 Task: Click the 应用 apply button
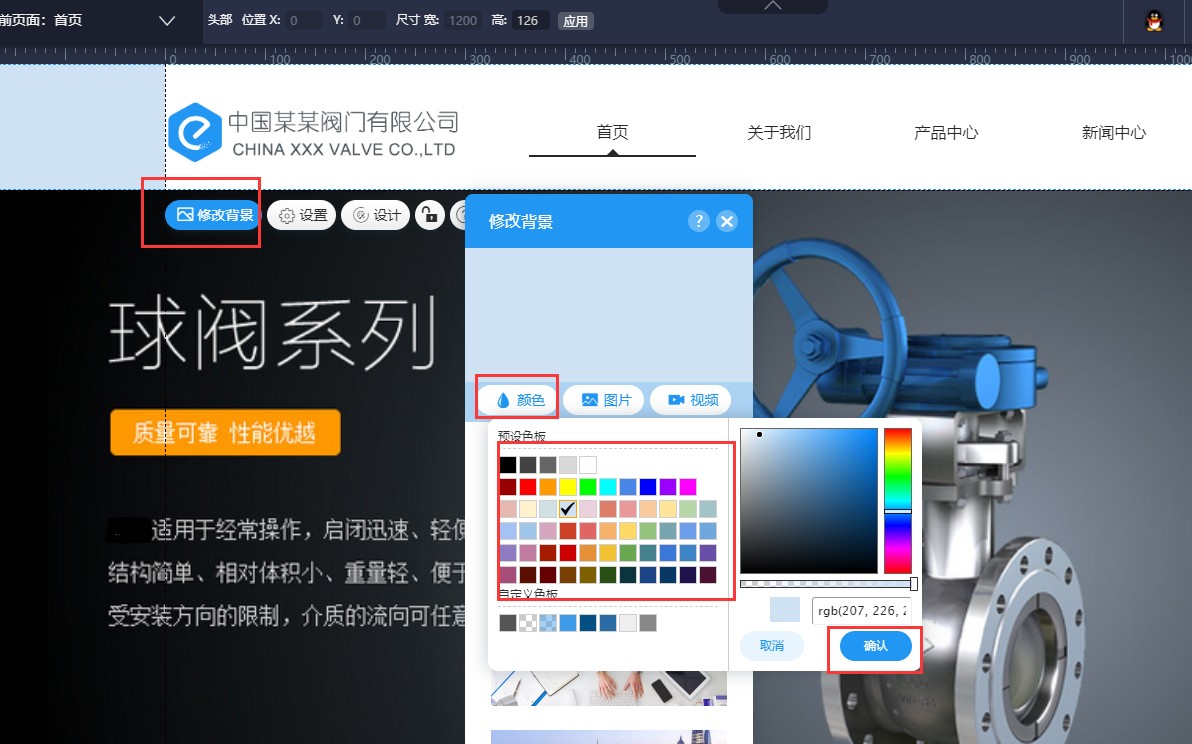[575, 21]
